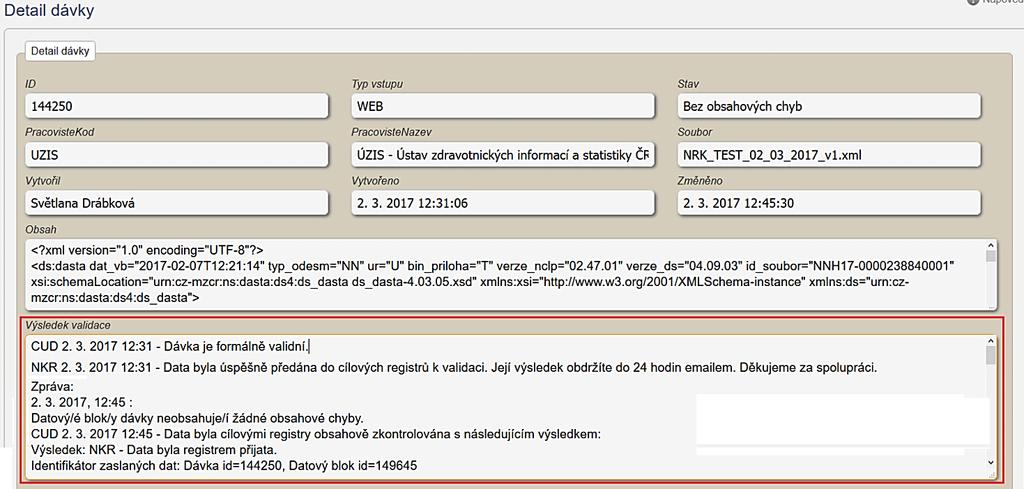Viewport: 1024px width, 489px height.
Task: Click the Stav field Bez obsahových chyb
Action: coord(829,106)
